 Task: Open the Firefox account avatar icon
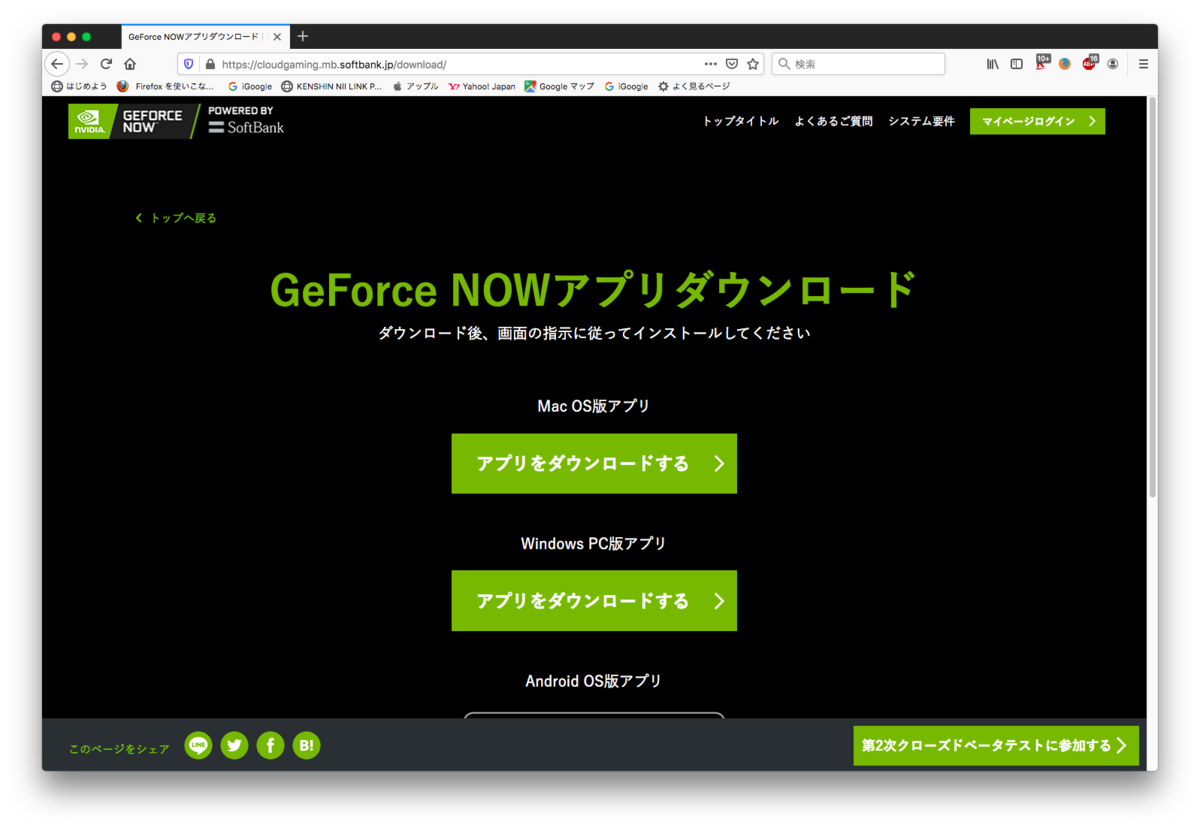(1113, 64)
